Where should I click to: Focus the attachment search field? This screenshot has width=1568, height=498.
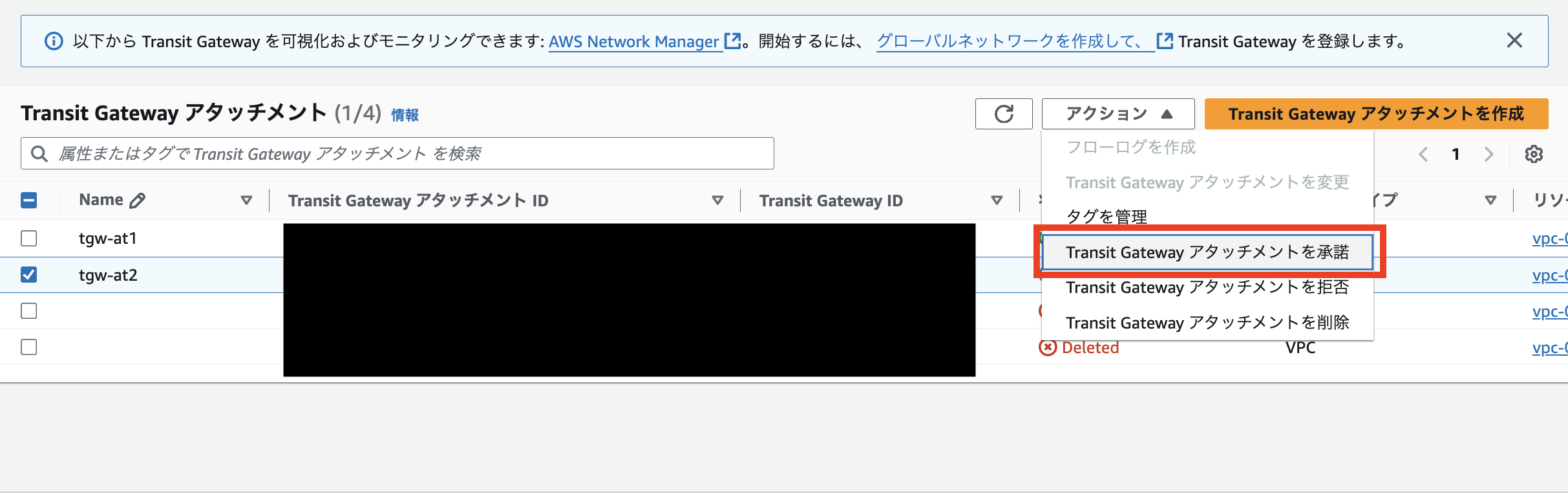click(x=397, y=153)
